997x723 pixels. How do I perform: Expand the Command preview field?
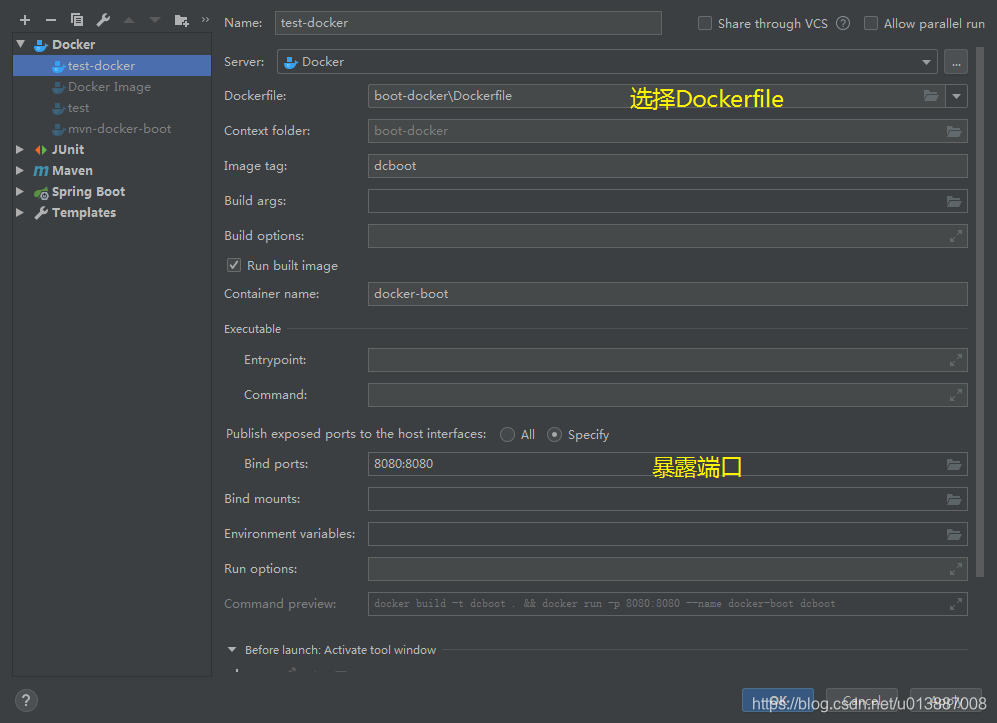pos(955,604)
